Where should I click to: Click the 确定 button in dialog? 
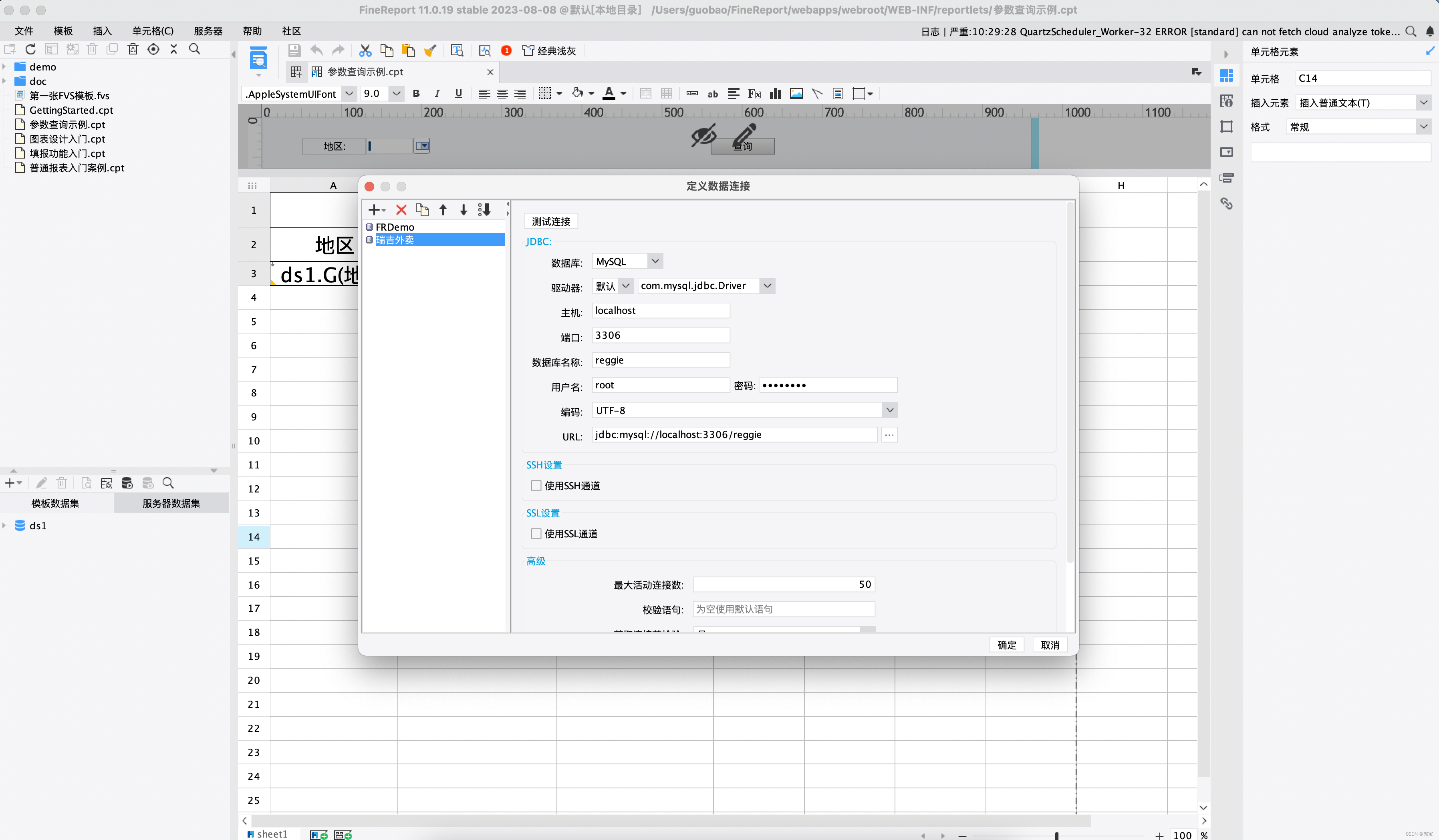1006,645
